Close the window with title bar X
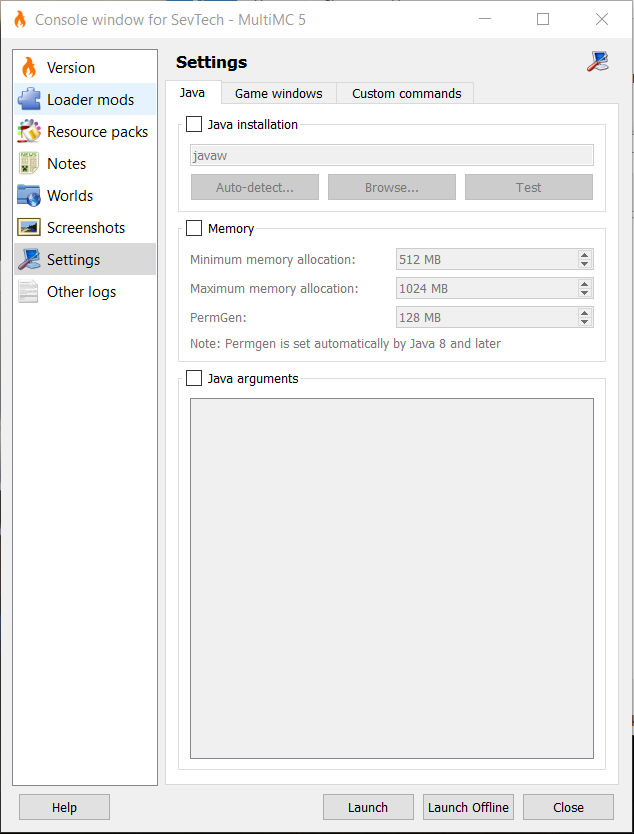This screenshot has height=834, width=634. point(602,19)
